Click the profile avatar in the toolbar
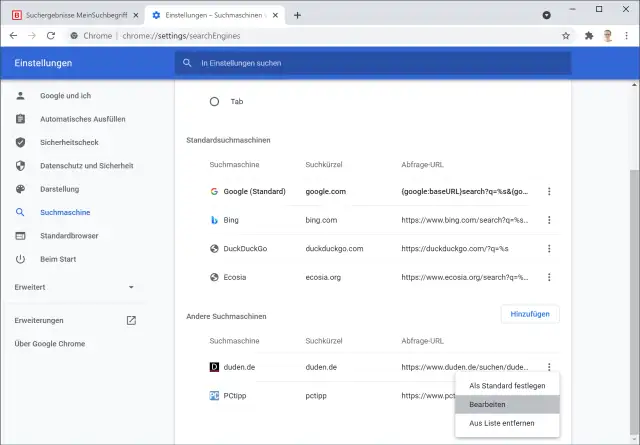Image resolution: width=640 pixels, height=445 pixels. click(608, 35)
